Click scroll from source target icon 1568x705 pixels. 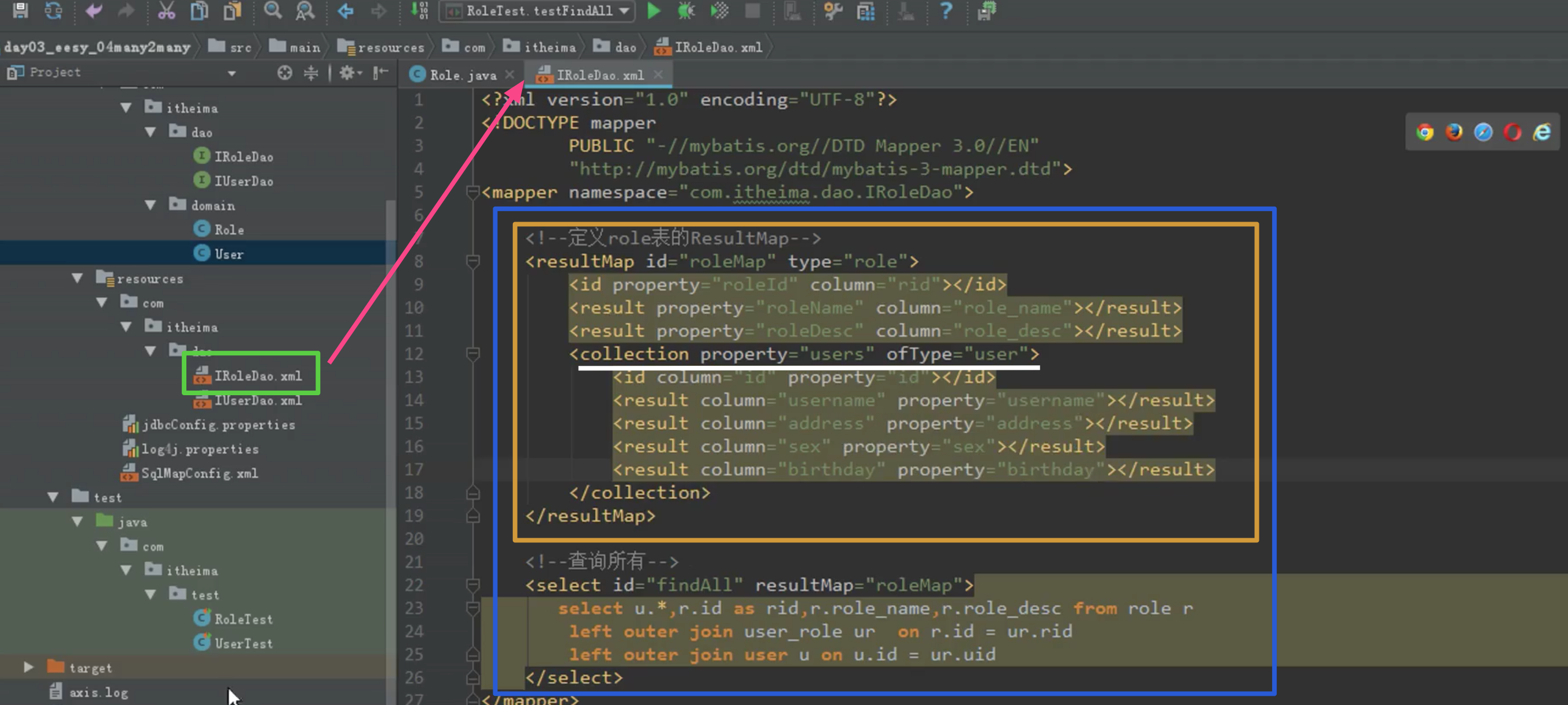[x=284, y=73]
